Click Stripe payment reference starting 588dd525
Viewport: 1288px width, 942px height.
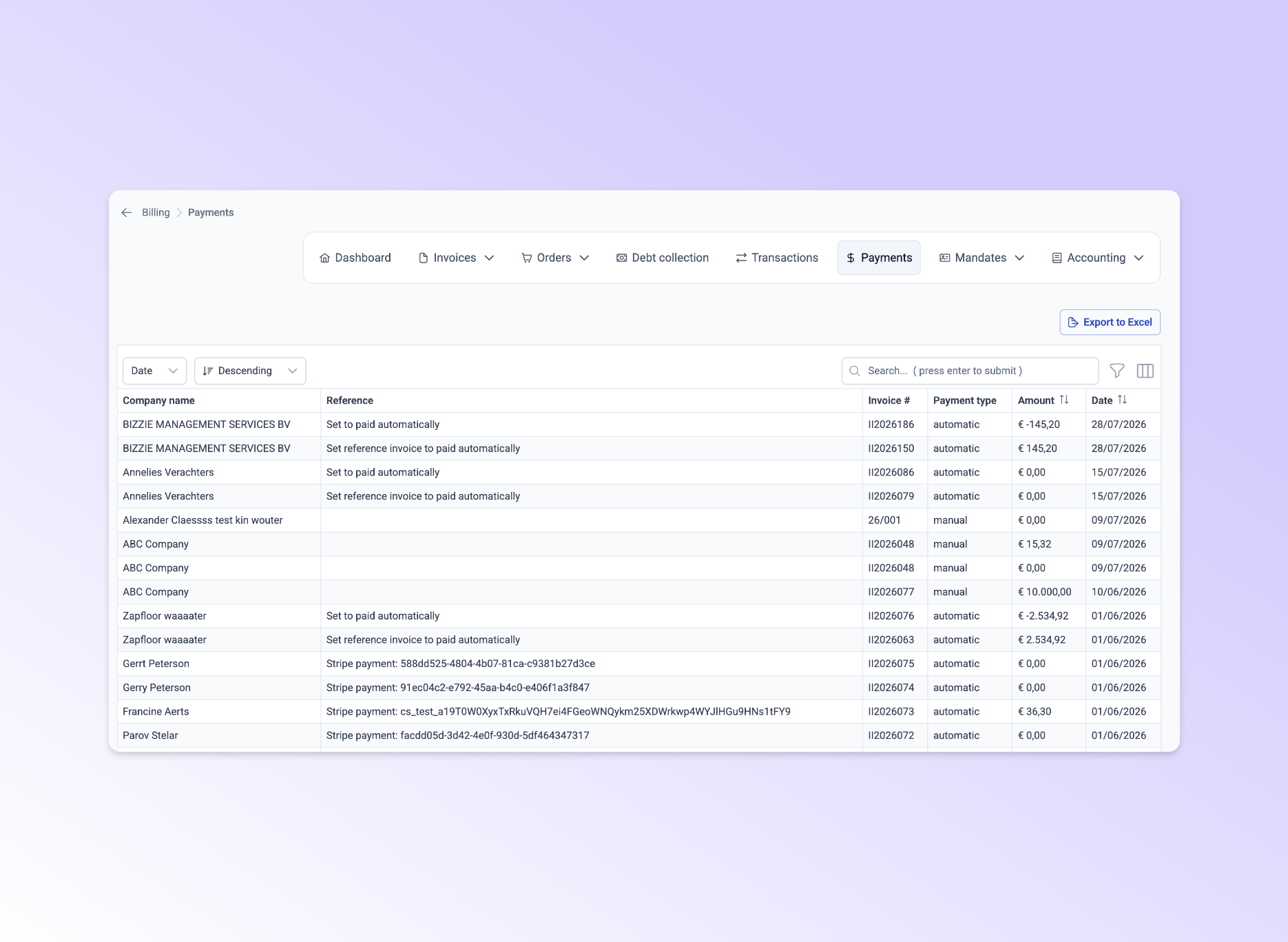(x=461, y=664)
